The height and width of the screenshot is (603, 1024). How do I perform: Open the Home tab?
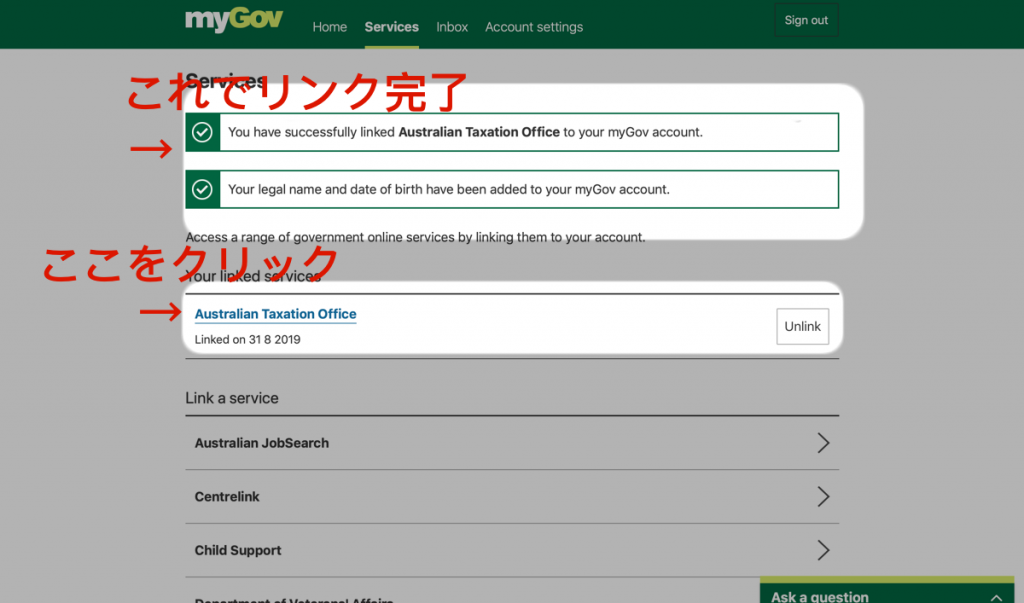[329, 27]
